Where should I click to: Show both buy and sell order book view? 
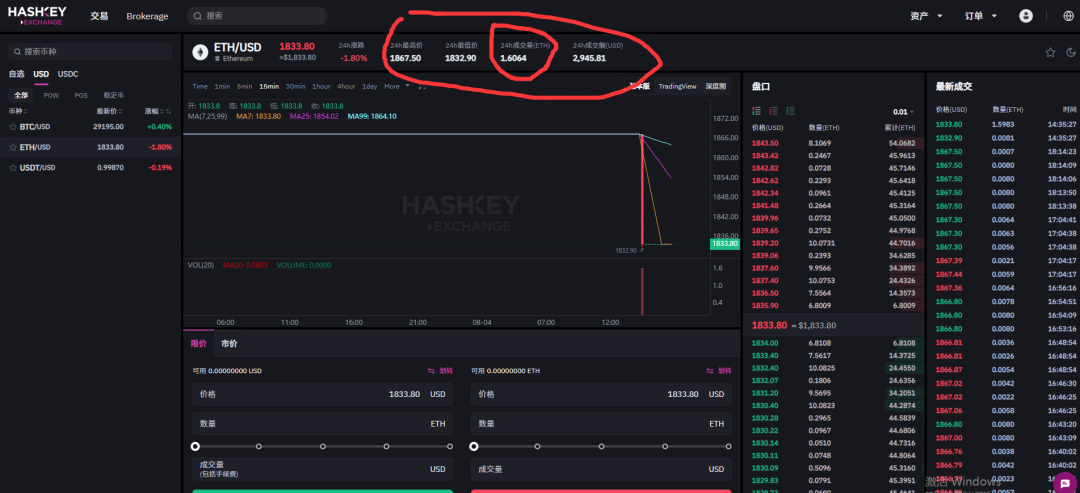coord(756,111)
